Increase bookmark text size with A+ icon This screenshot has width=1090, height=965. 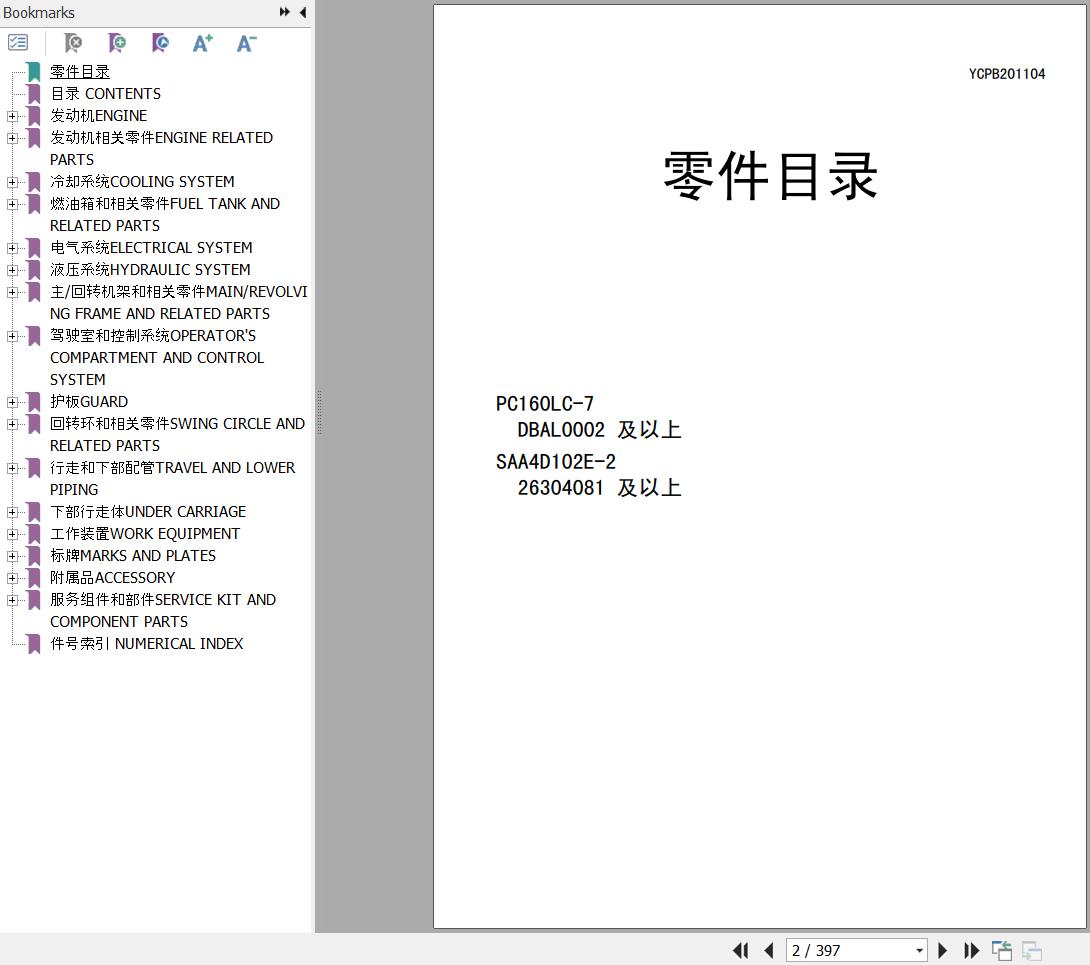203,43
